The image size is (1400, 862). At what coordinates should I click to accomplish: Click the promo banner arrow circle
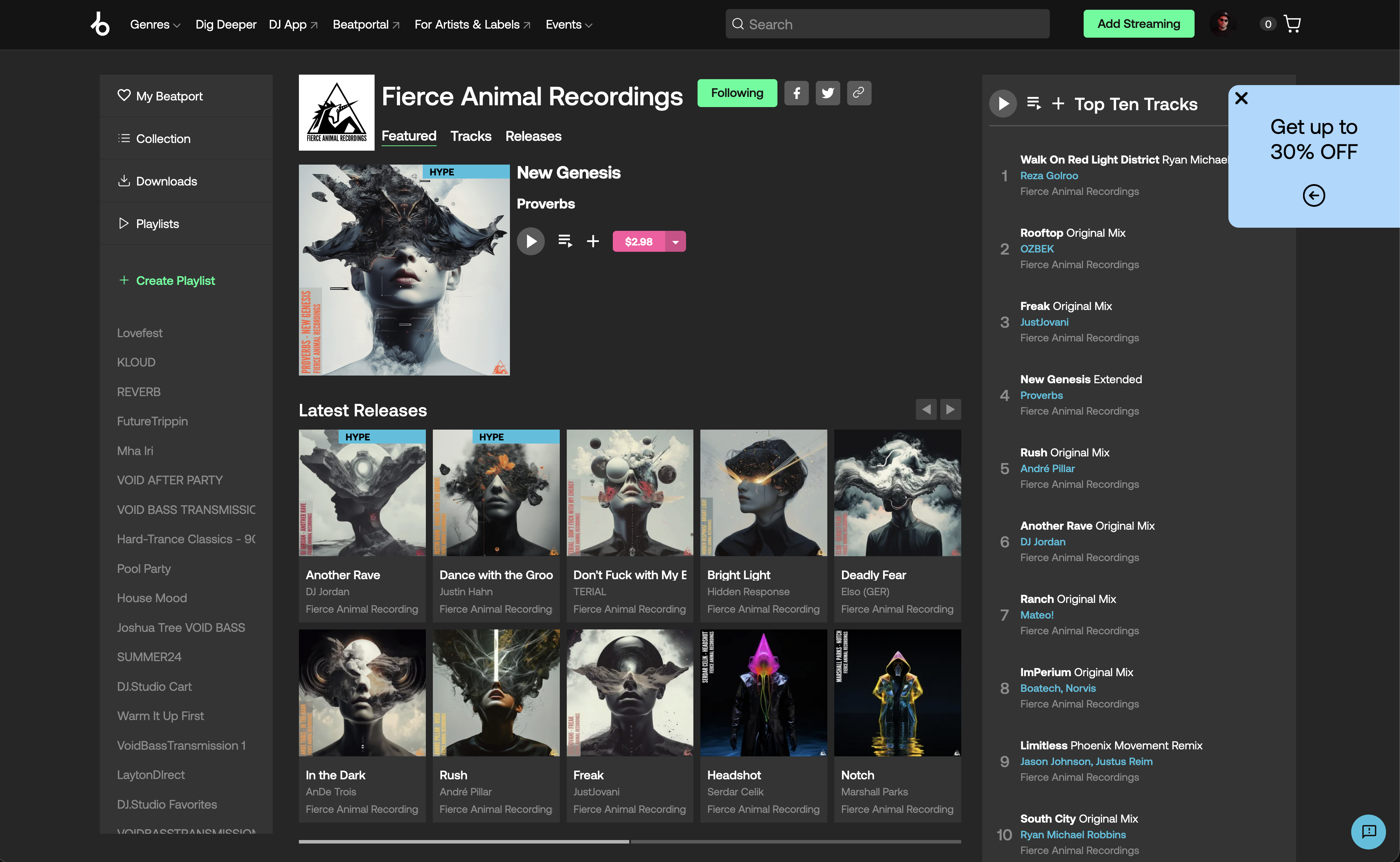coord(1313,196)
